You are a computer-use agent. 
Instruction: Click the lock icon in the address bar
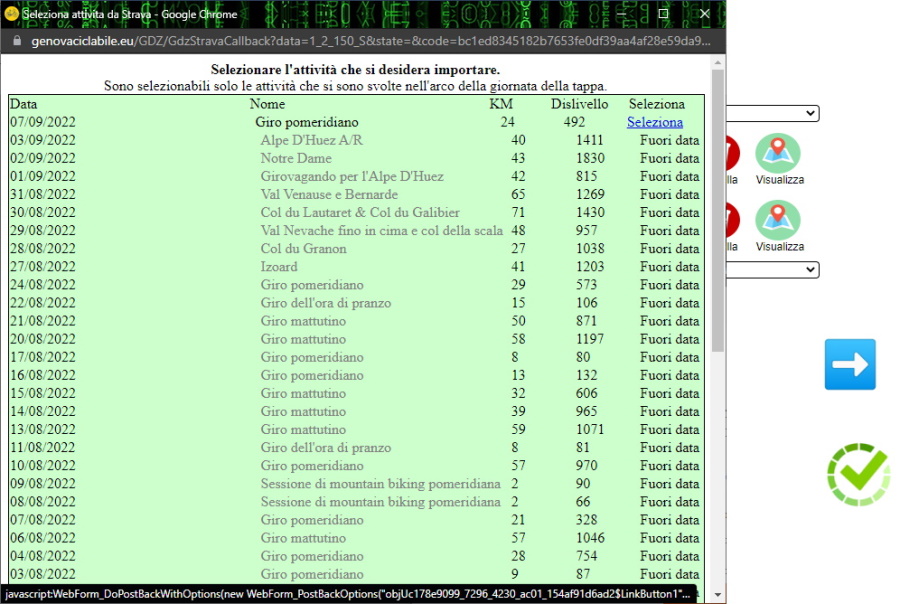tap(17, 41)
